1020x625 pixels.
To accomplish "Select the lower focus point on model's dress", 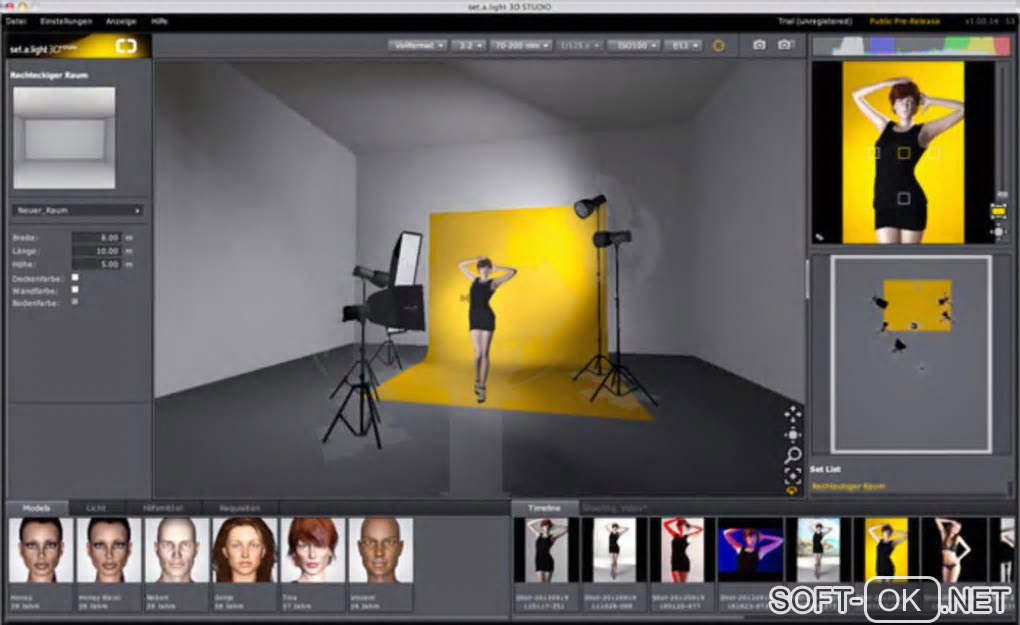I will 904,198.
